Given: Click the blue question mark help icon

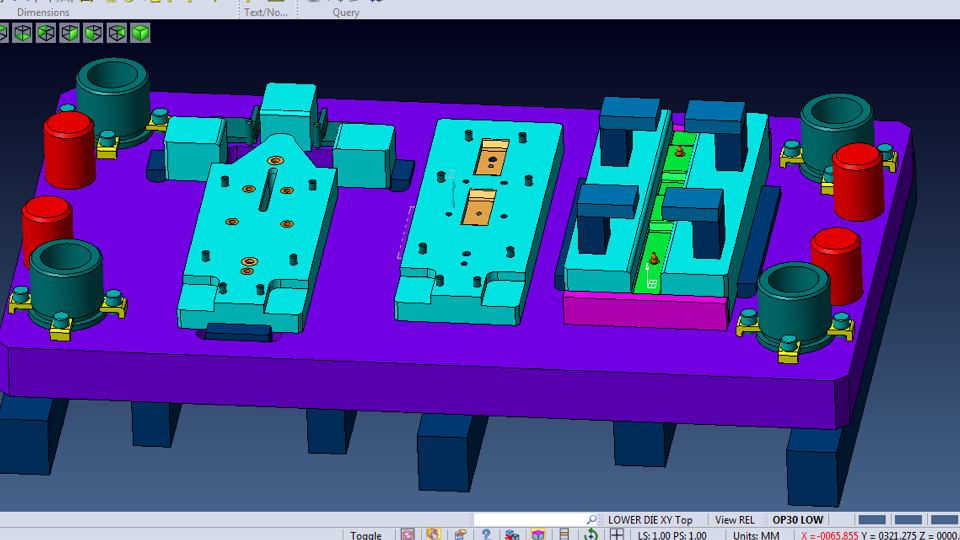Looking at the screenshot, I should 485,535.
